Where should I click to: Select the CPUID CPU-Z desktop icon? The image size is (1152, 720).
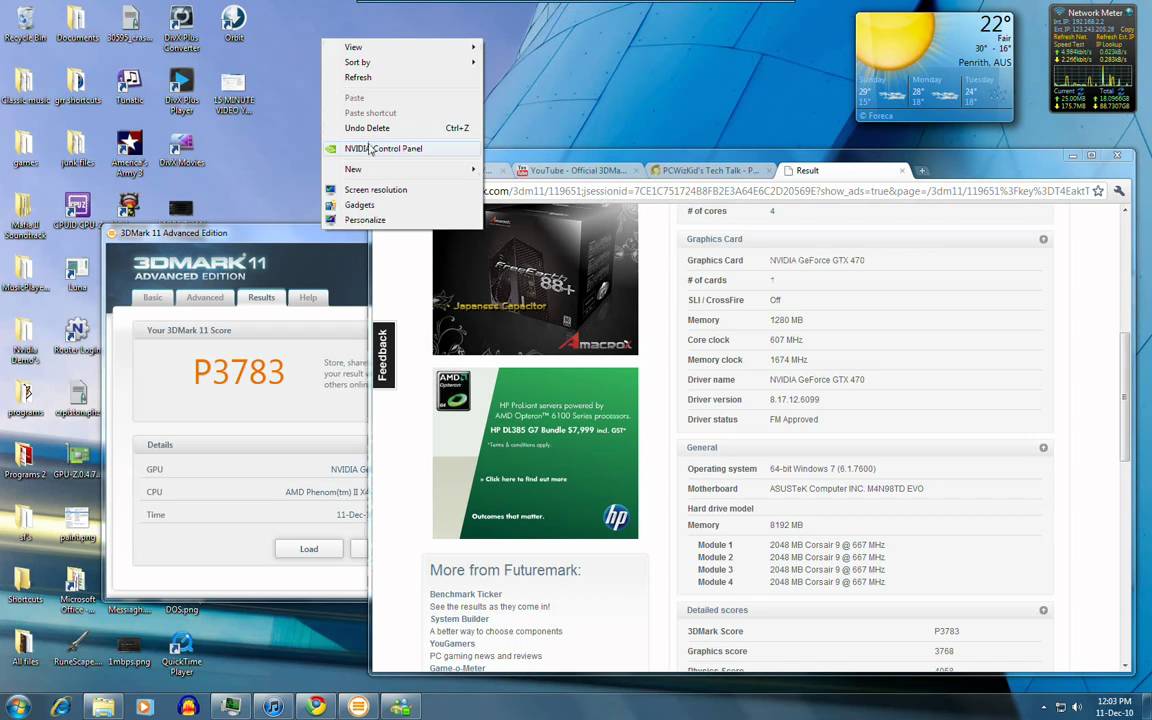pyautogui.click(x=77, y=210)
